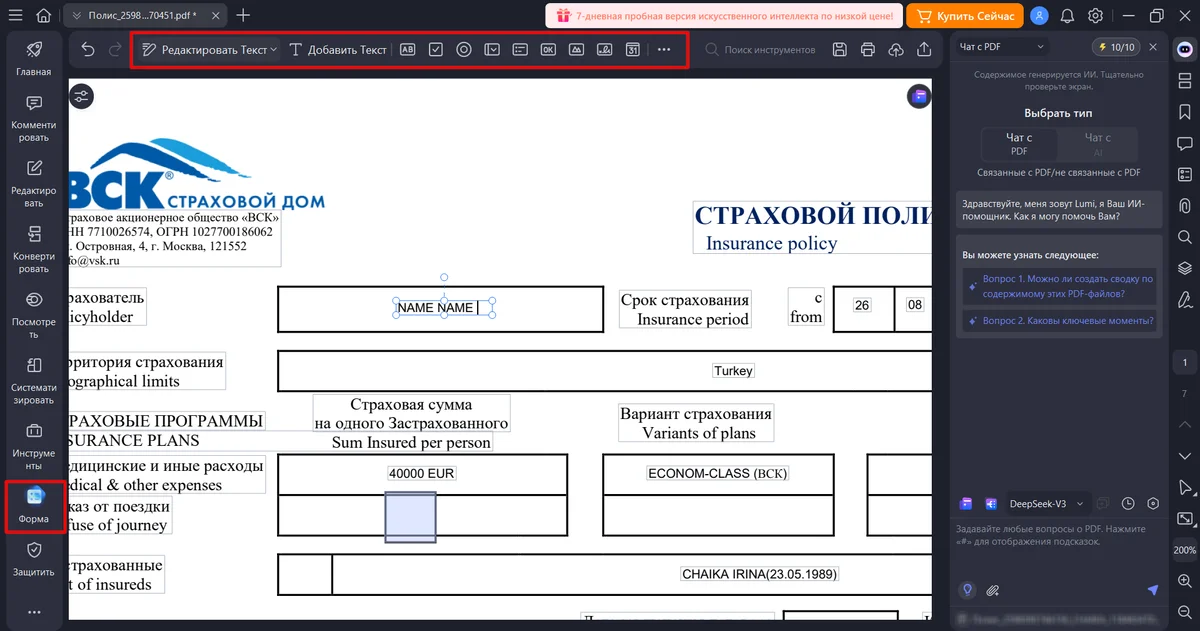Open the Чат с PDF mode dropdown
Viewport: 1200px width, 631px height.
pos(1002,46)
